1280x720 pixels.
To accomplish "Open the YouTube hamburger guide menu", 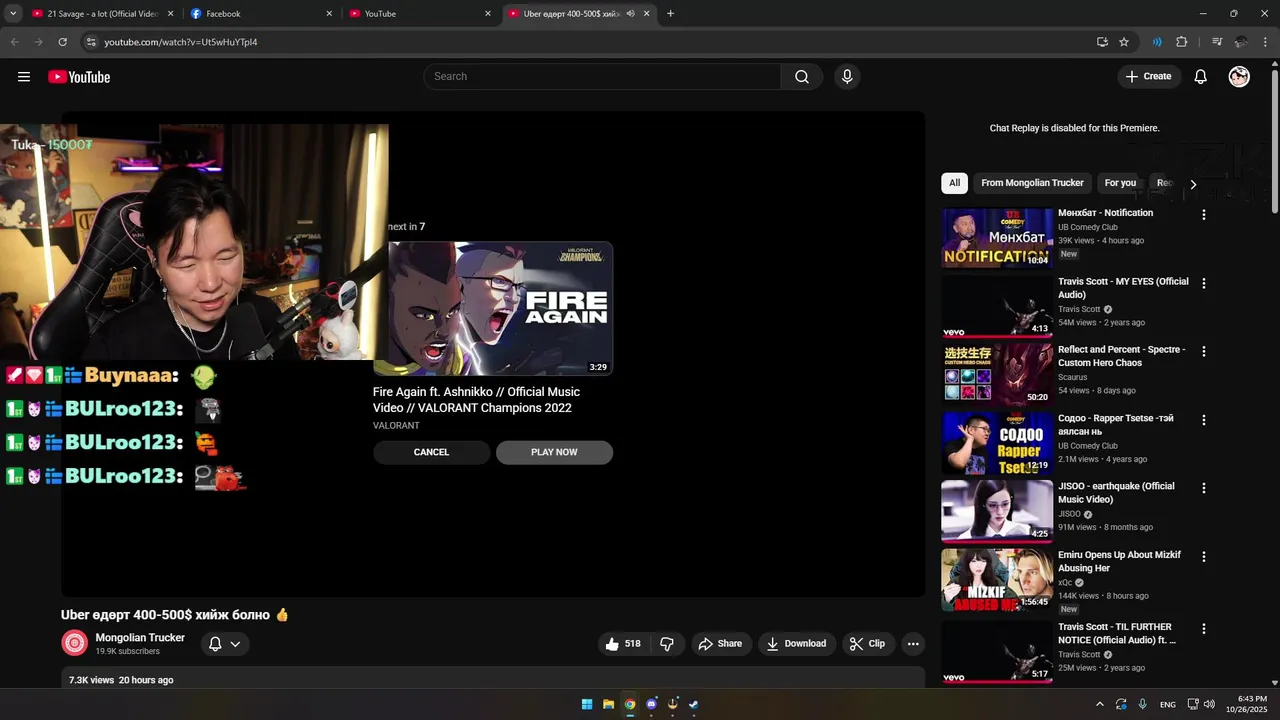I will [x=24, y=77].
